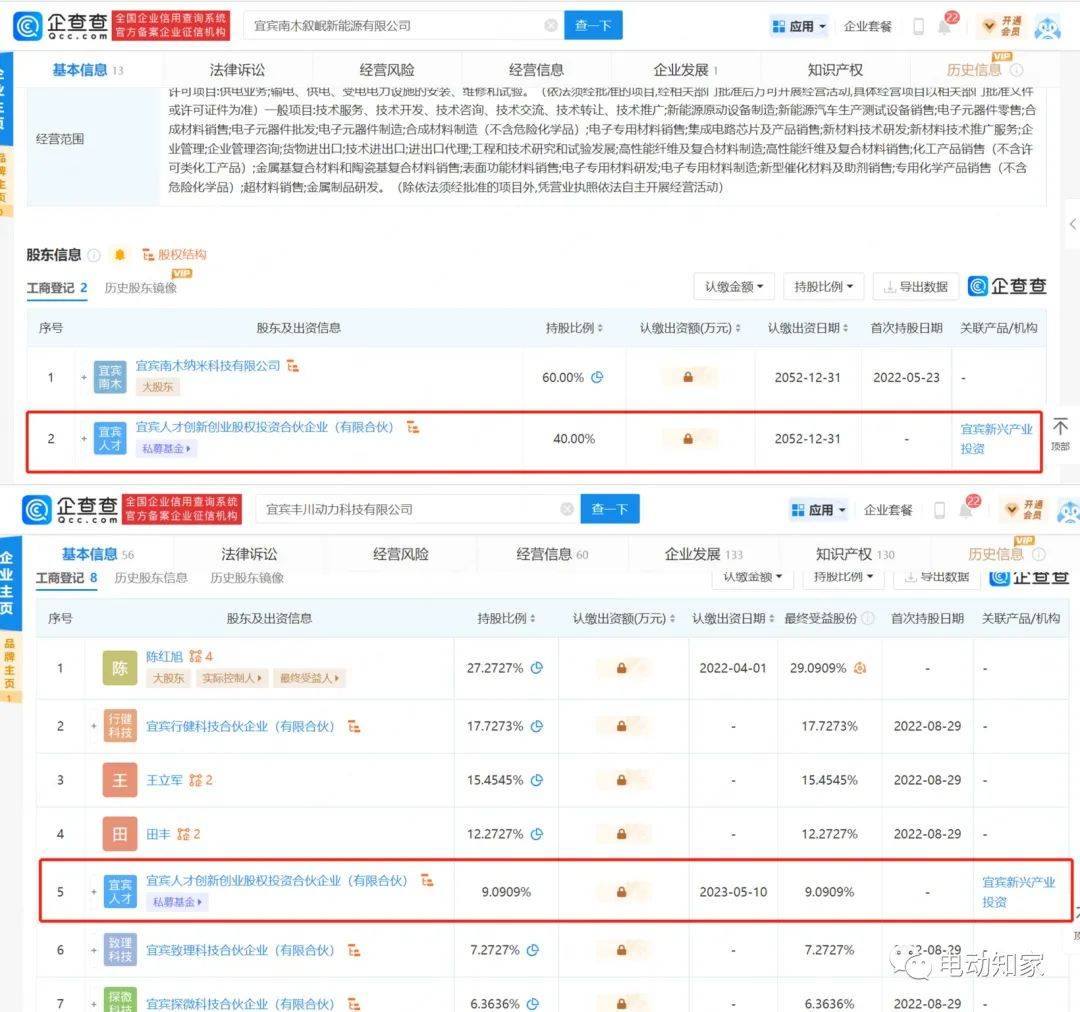The height and width of the screenshot is (1012, 1080).
Task: Click the lock icon in the 60.00% row
Action: pos(687,377)
